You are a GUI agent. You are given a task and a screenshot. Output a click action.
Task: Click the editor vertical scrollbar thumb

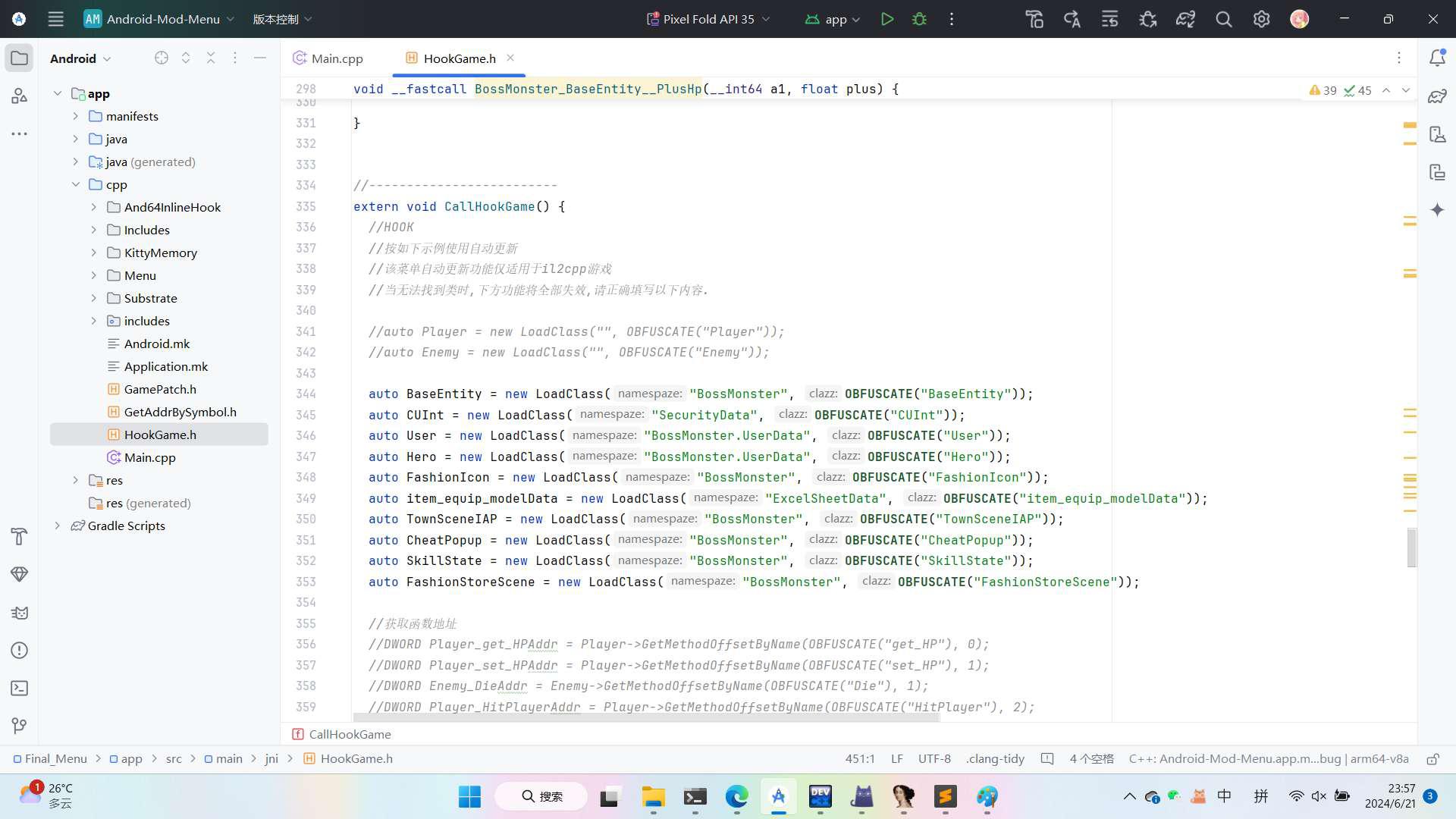point(1411,547)
